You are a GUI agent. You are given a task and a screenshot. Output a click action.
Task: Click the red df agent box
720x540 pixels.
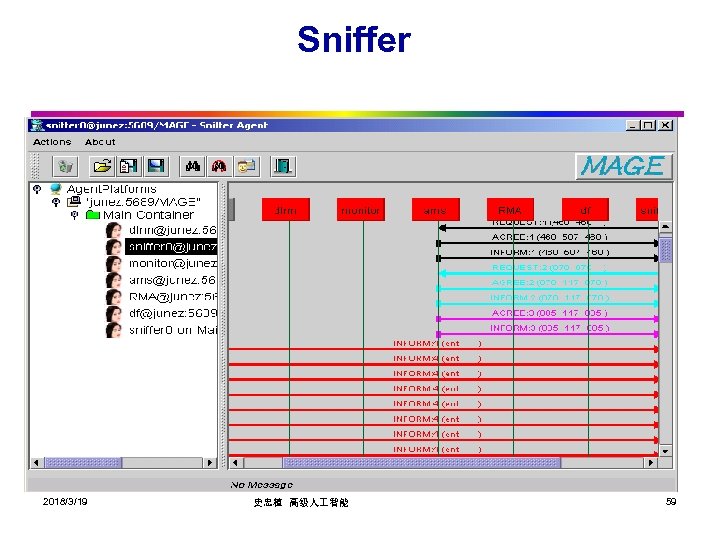coord(585,210)
